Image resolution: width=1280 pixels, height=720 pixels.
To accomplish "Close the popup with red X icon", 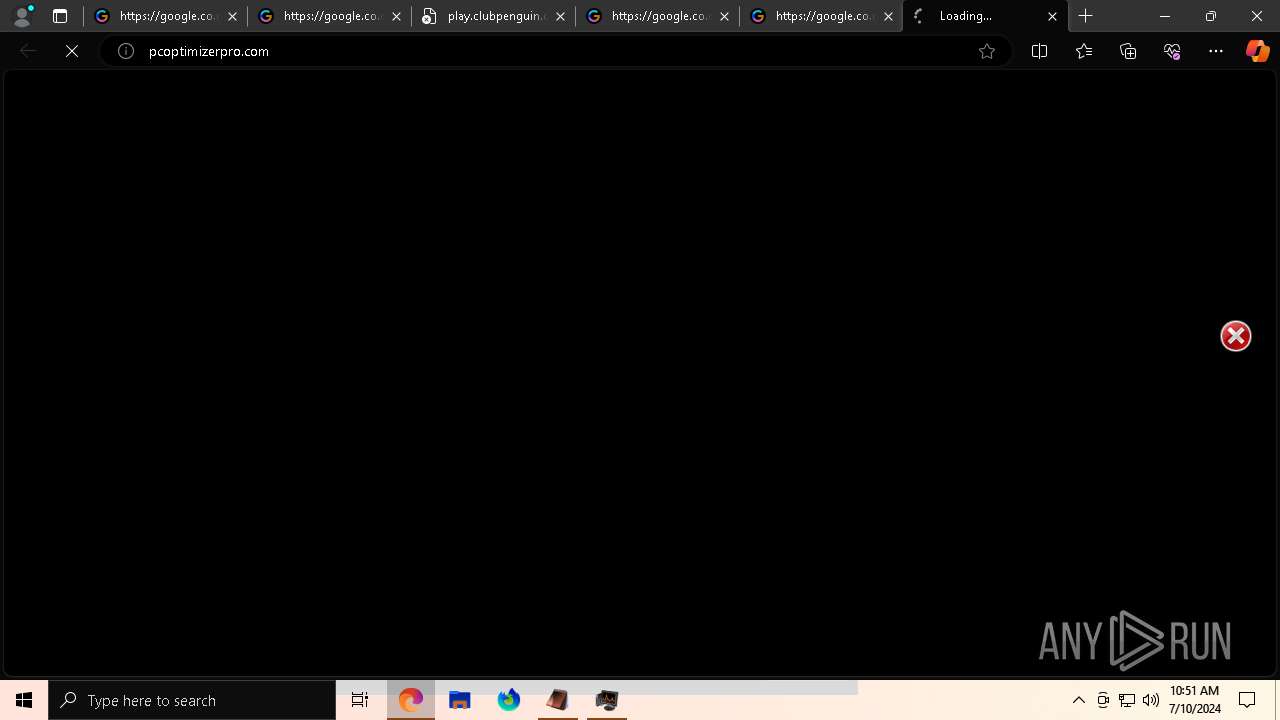I will (1236, 336).
